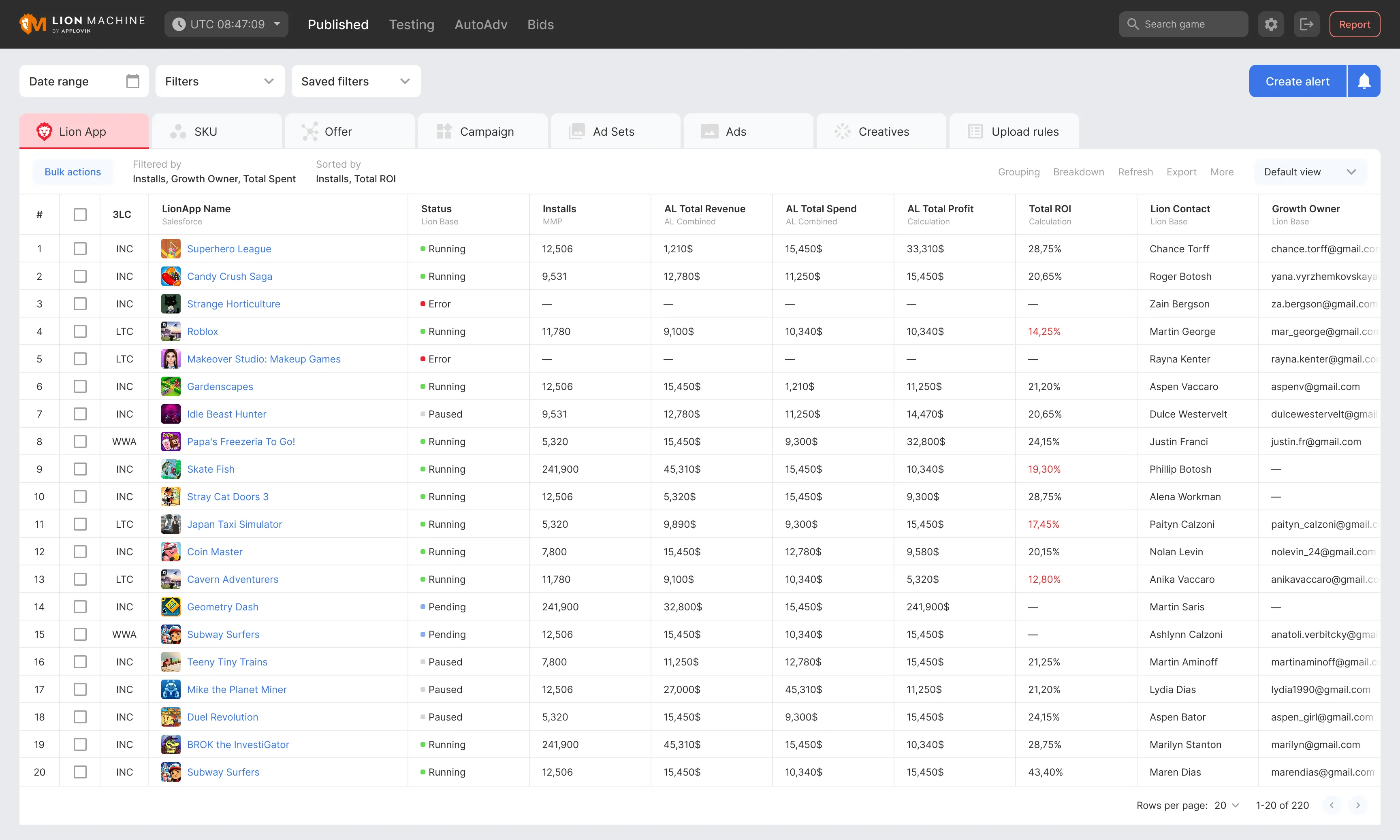
Task: Open the Grouping options
Action: pos(1018,171)
